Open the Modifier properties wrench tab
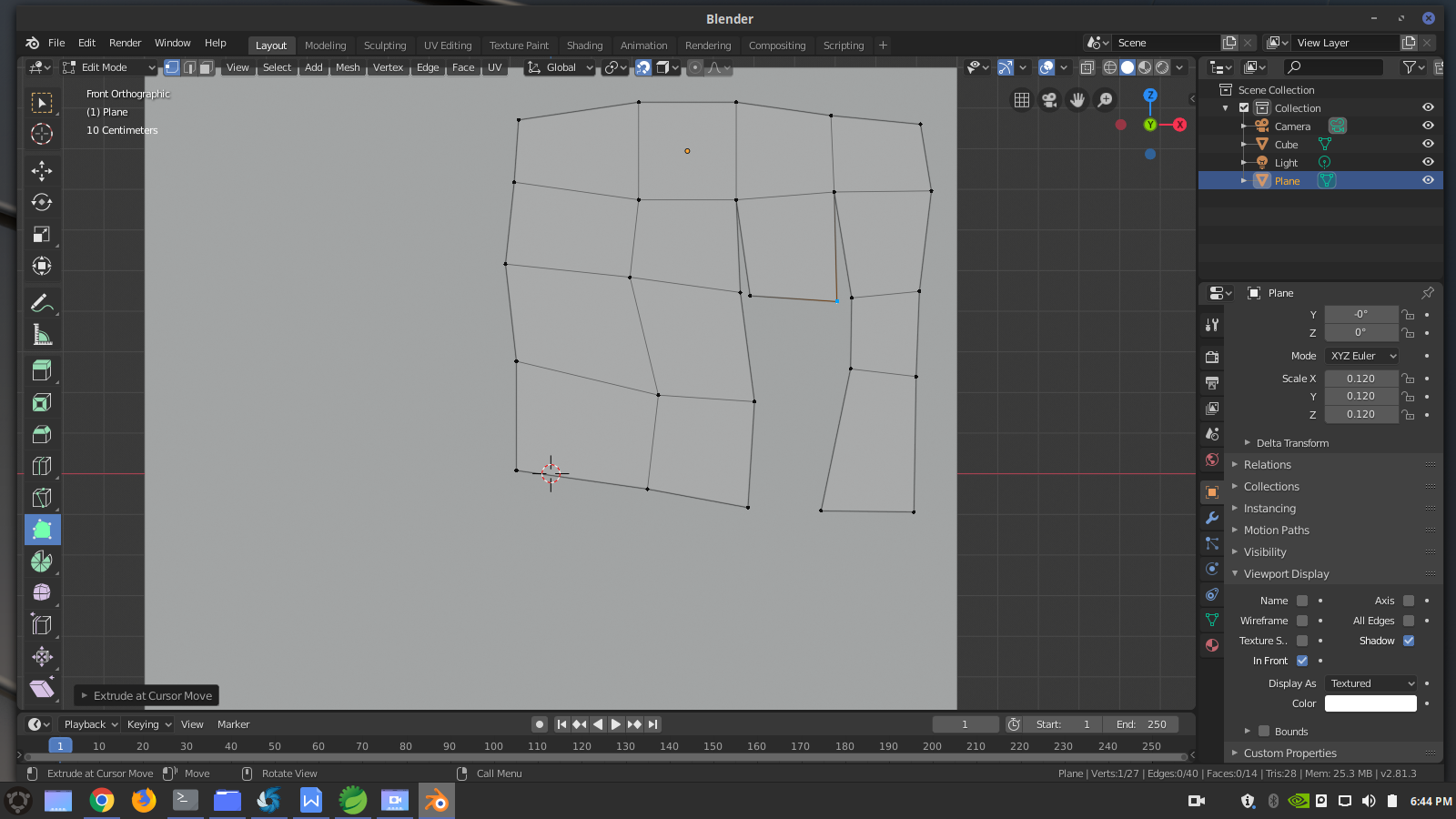Screen dimensions: 1456x819 1212,518
